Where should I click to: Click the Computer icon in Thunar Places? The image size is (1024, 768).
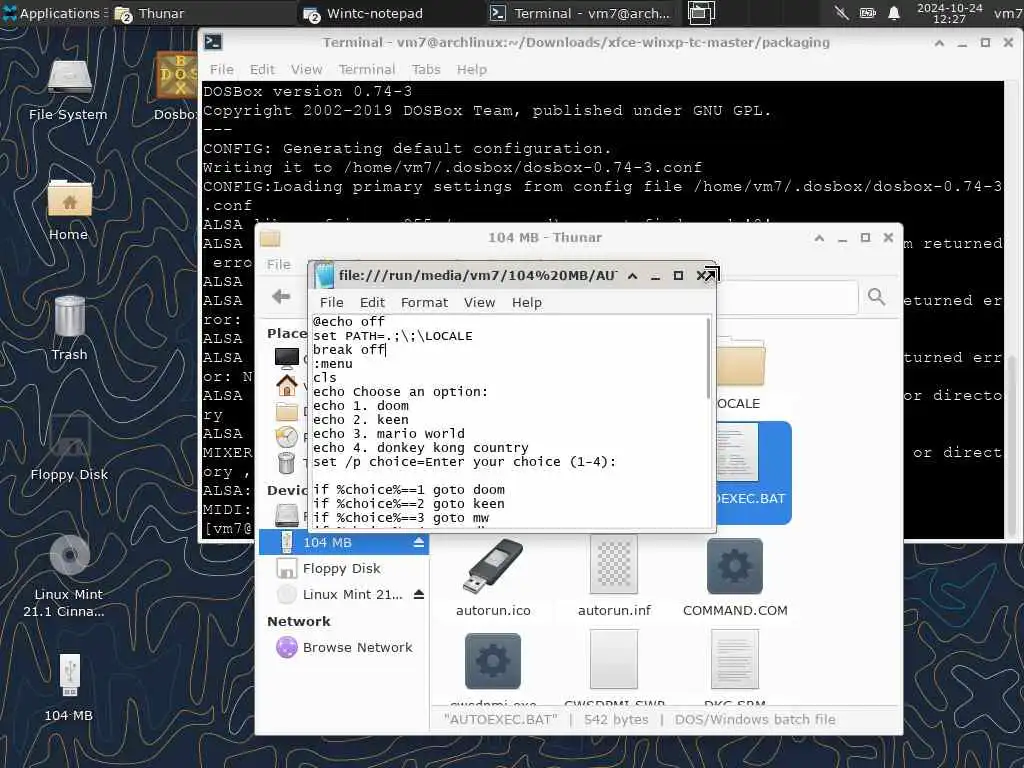coord(286,358)
